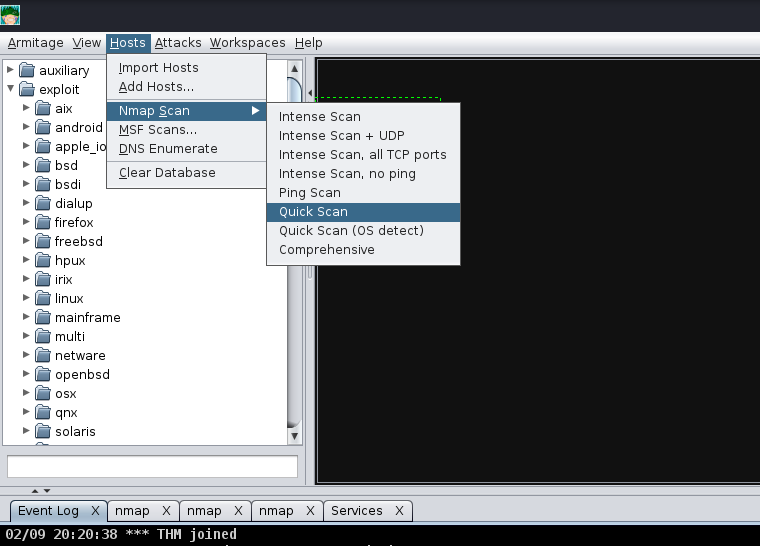
Task: Open the Attacks menu
Action: [178, 43]
